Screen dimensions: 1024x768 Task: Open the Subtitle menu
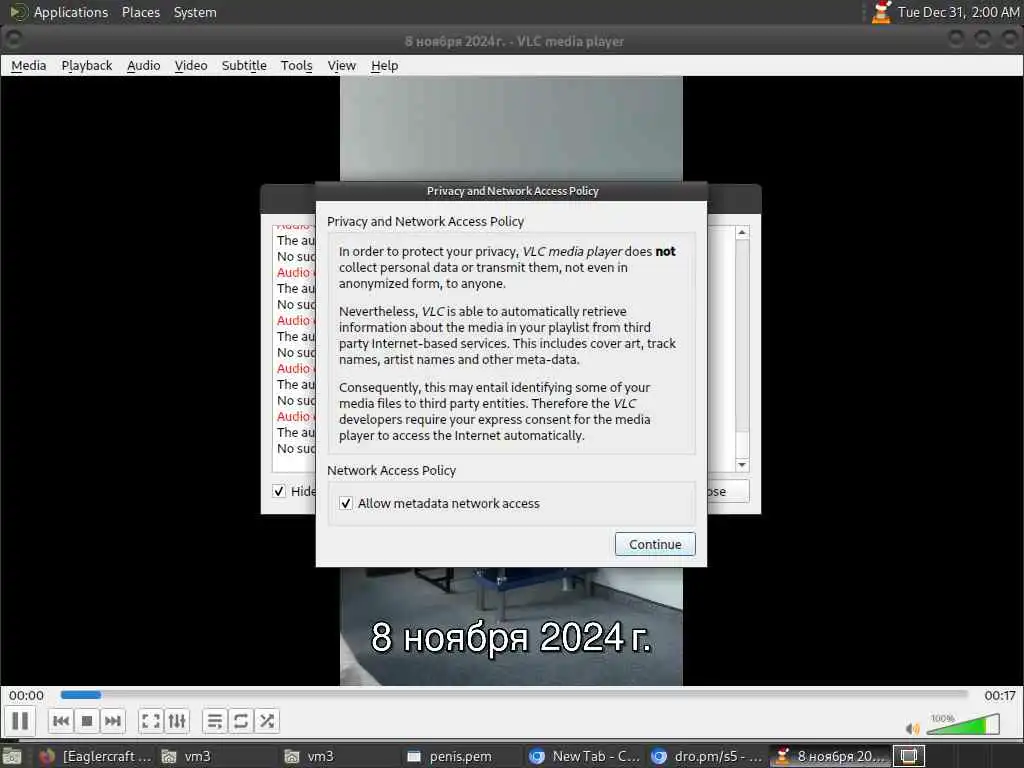click(244, 65)
